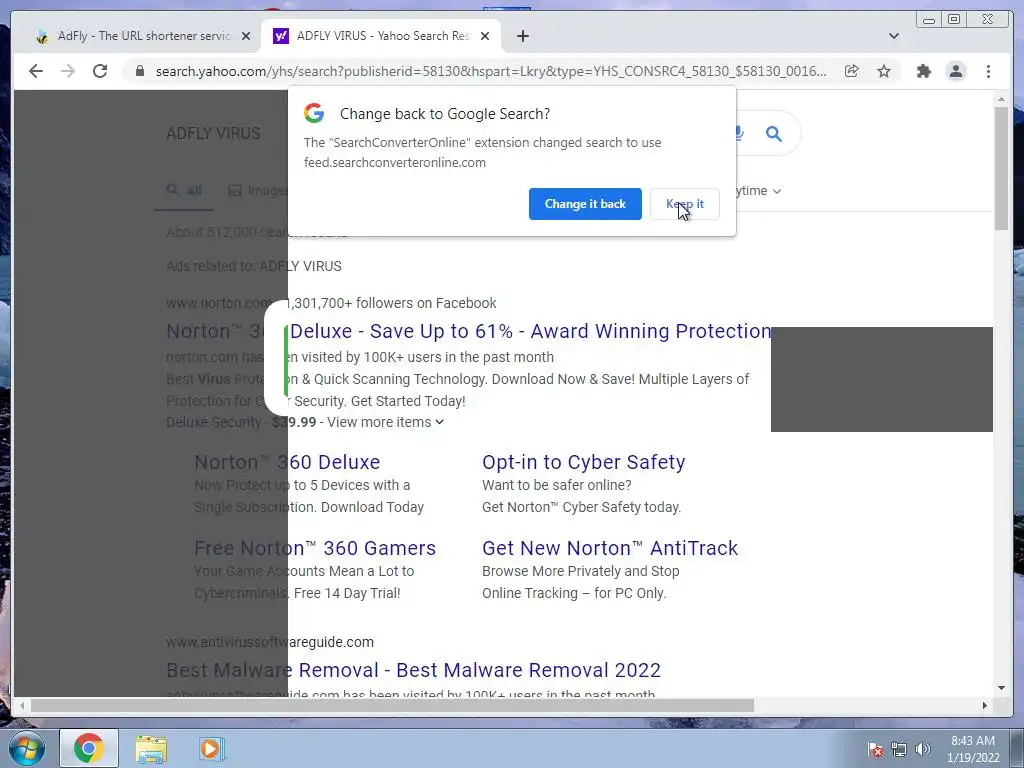
Task: Click the ADFLY VIRUS search field
Action: 213,133
